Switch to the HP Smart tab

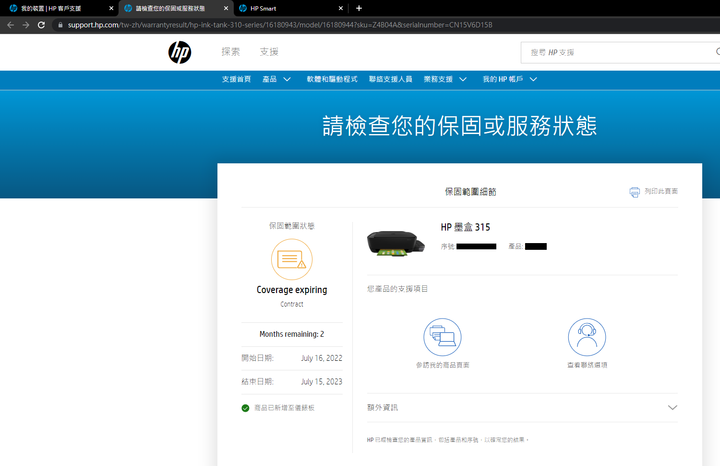click(291, 8)
